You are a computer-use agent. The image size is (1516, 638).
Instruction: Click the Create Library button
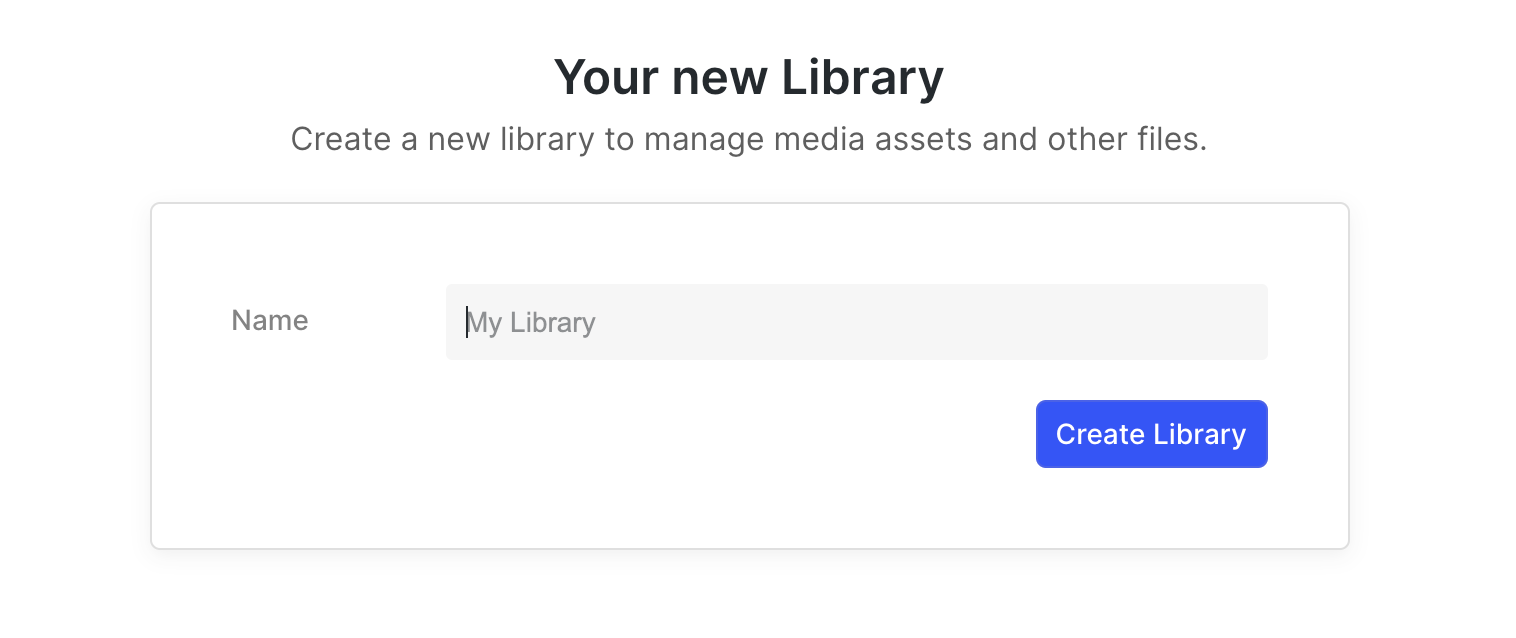tap(1151, 434)
